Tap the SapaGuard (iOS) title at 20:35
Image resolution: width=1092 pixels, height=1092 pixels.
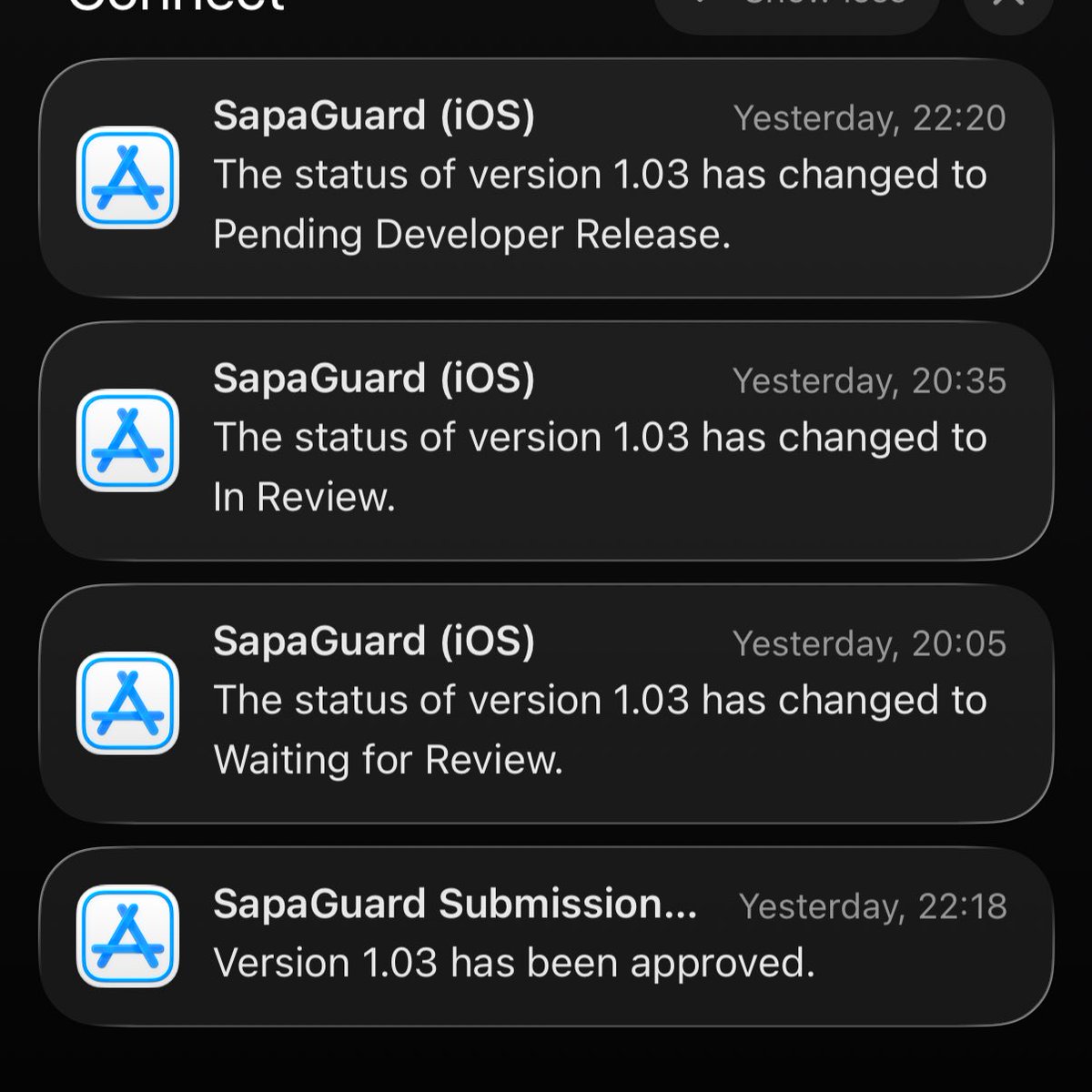tap(374, 379)
